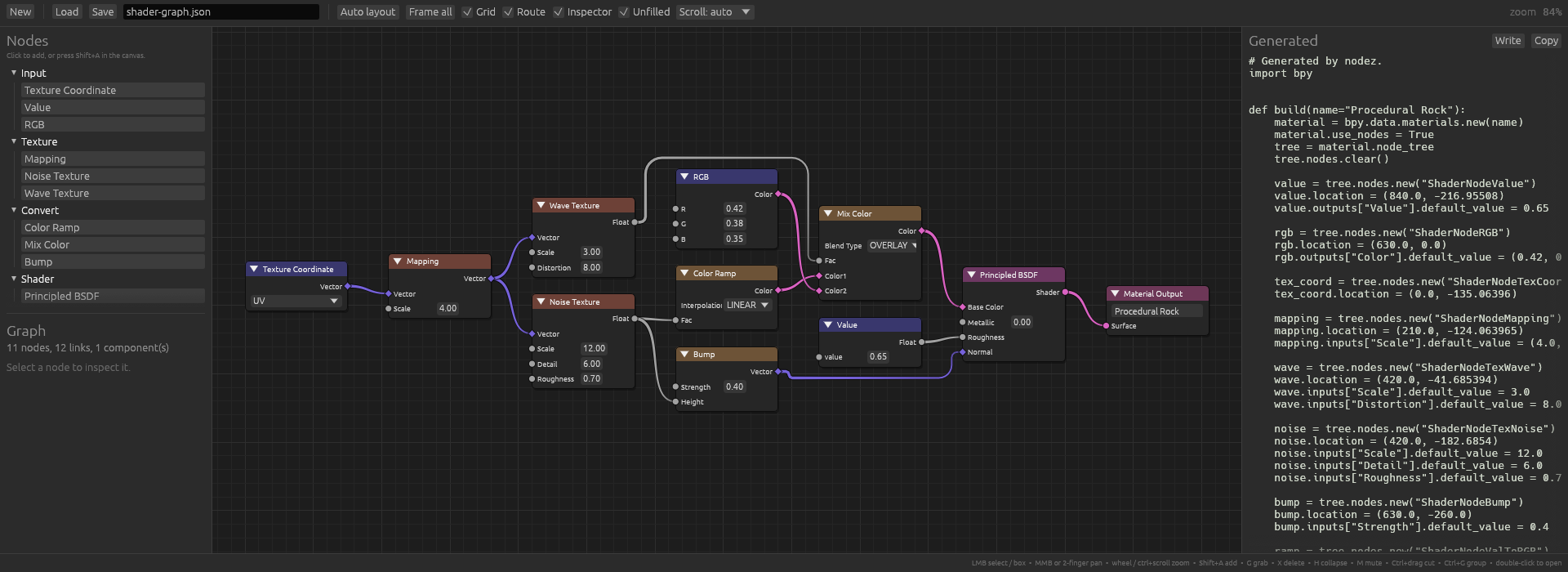Collapse the Color Ramp node triangle

click(684, 273)
